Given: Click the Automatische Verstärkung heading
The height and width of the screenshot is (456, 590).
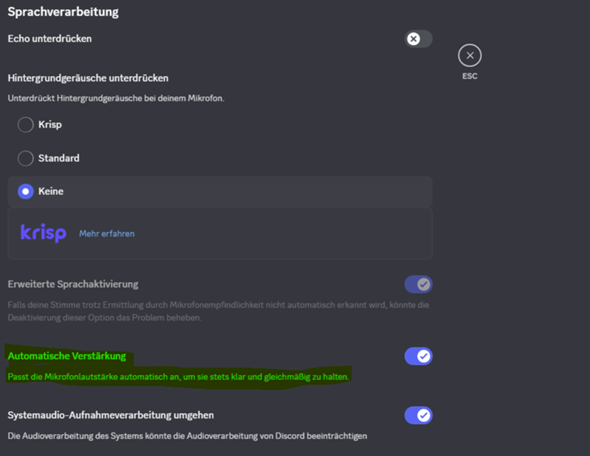Looking at the screenshot, I should (x=67, y=356).
